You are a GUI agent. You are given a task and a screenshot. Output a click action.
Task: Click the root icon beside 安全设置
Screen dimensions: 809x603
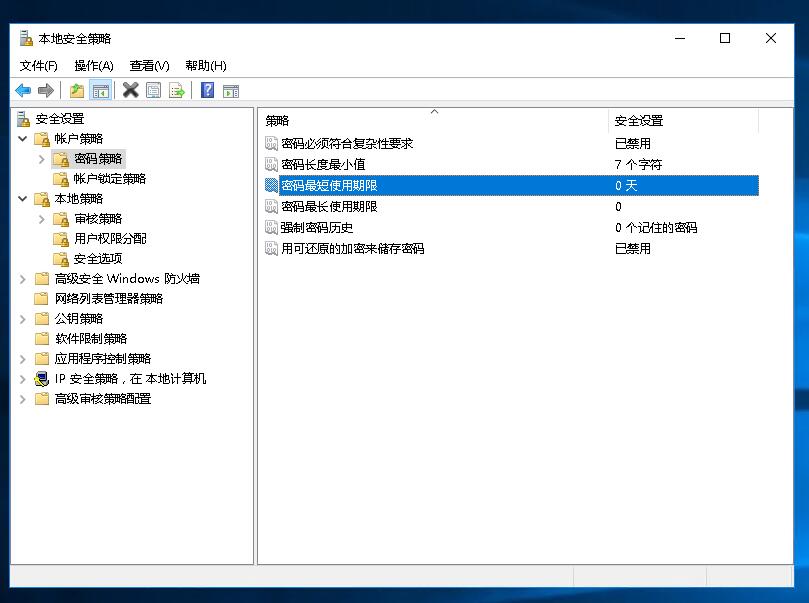point(23,119)
